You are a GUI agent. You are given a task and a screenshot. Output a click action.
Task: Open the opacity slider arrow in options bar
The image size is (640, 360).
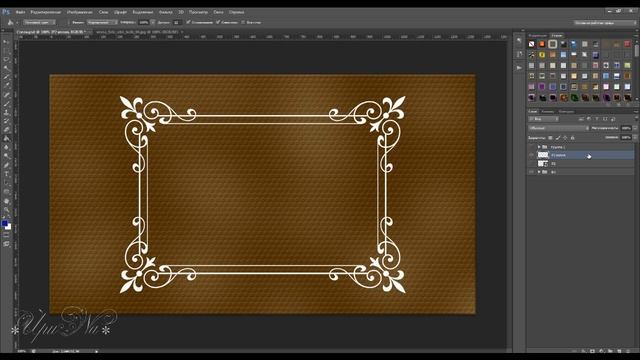pos(153,22)
